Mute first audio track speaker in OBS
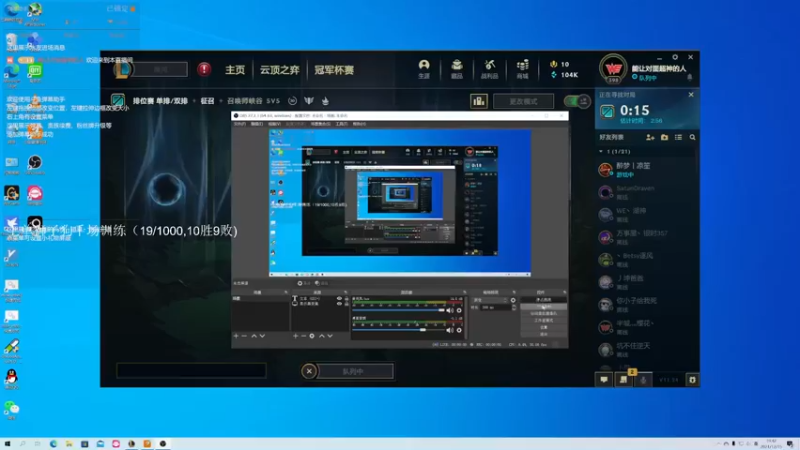800x450 pixels. (x=449, y=310)
